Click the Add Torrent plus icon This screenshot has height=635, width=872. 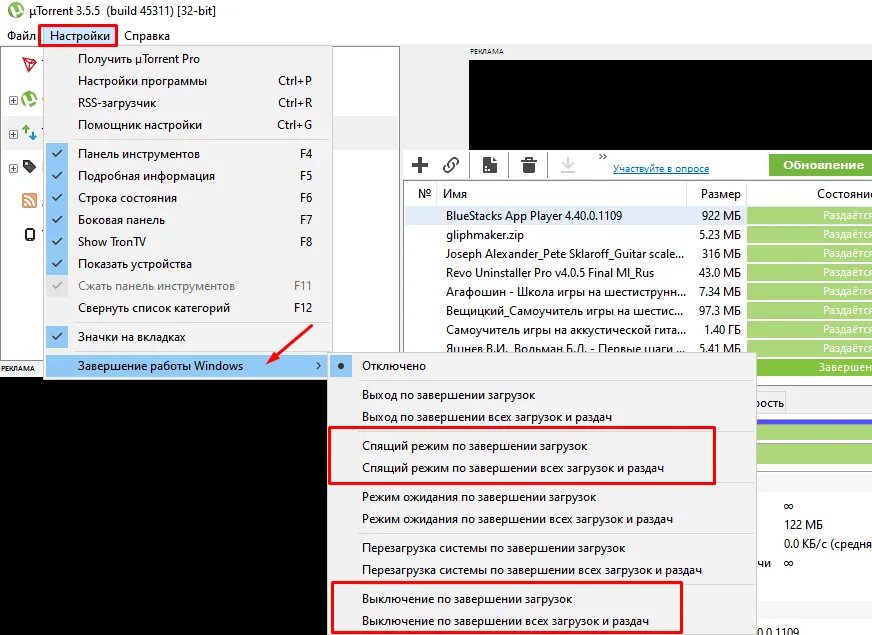point(420,165)
